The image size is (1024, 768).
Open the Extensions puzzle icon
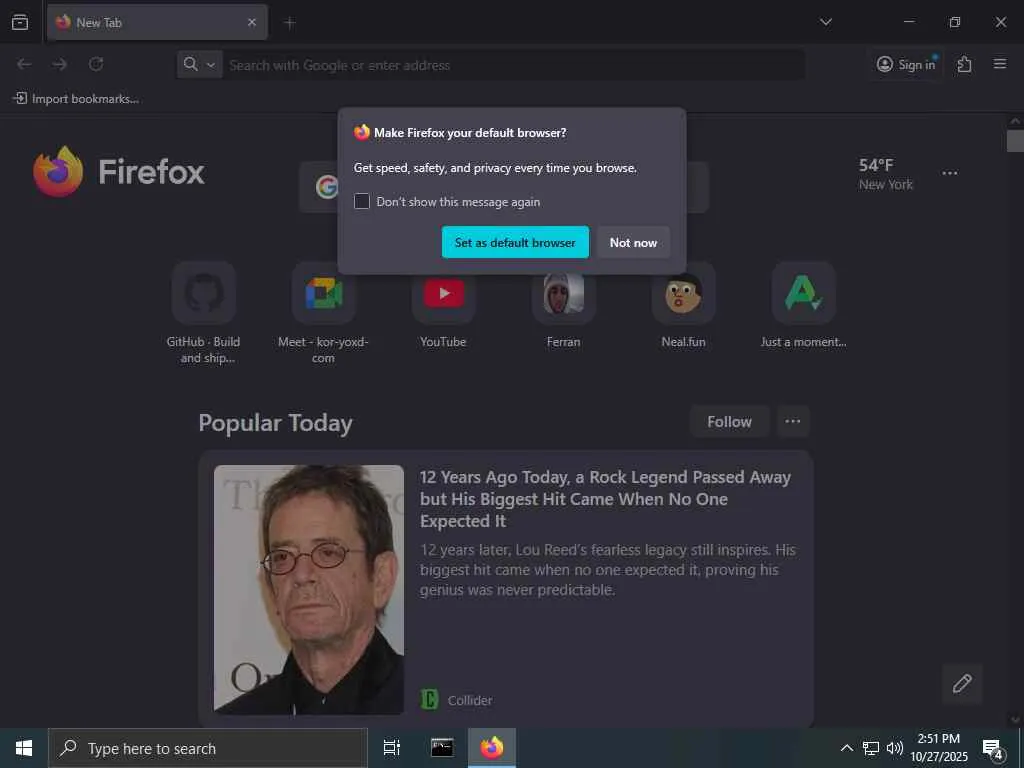point(964,64)
